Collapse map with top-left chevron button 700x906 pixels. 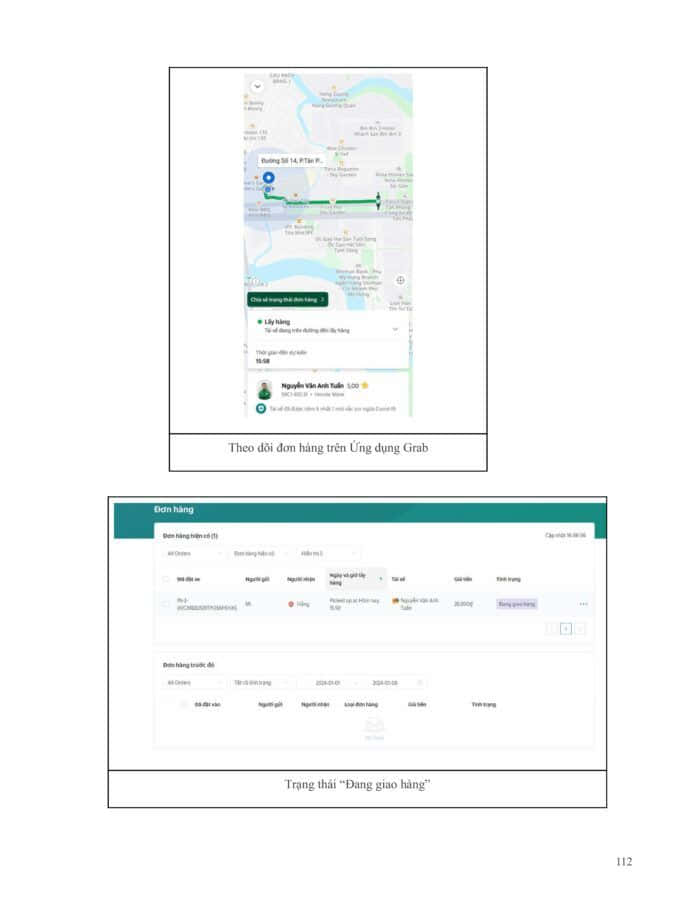pos(257,86)
